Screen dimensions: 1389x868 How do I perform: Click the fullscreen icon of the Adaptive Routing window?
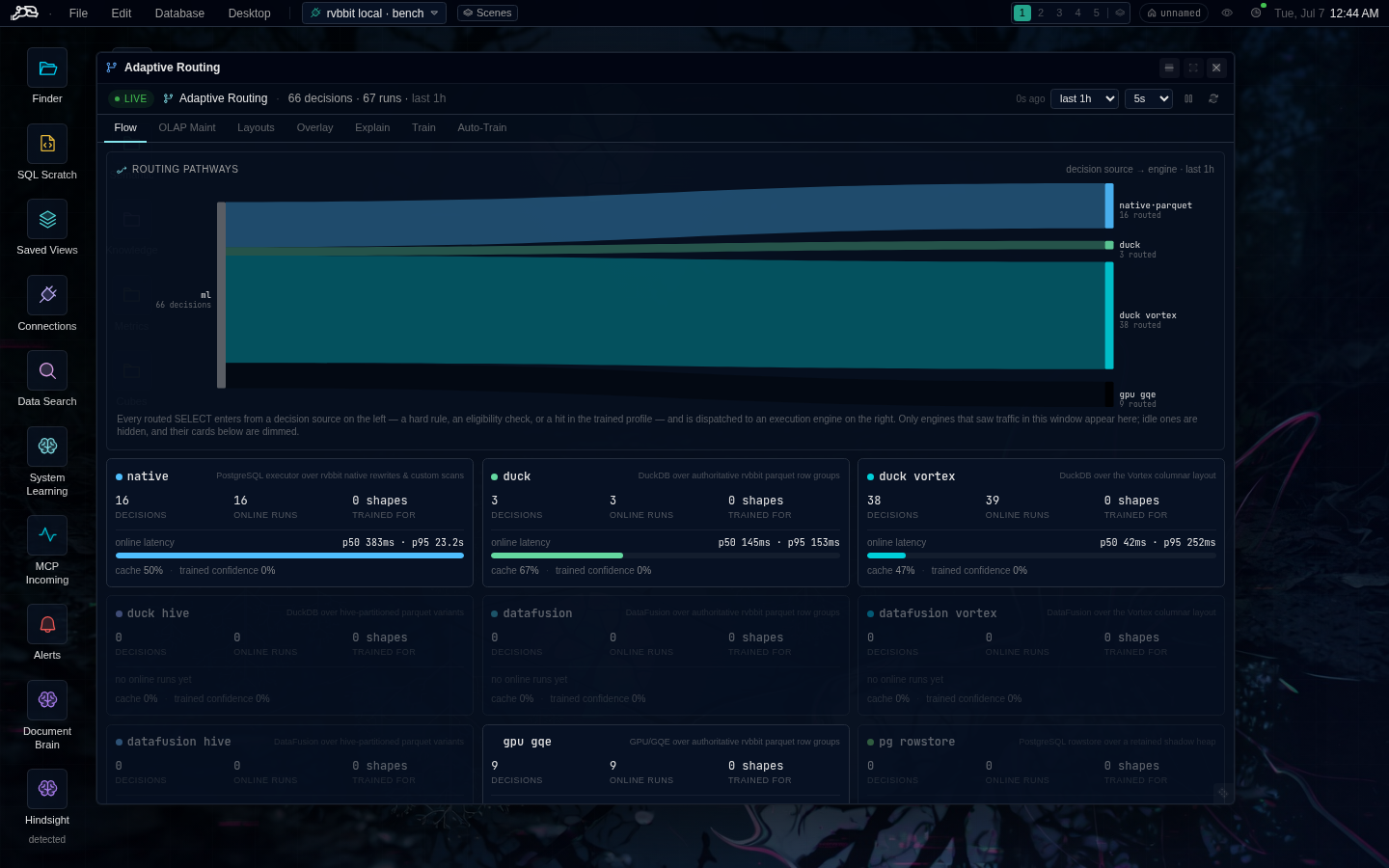(1193, 68)
